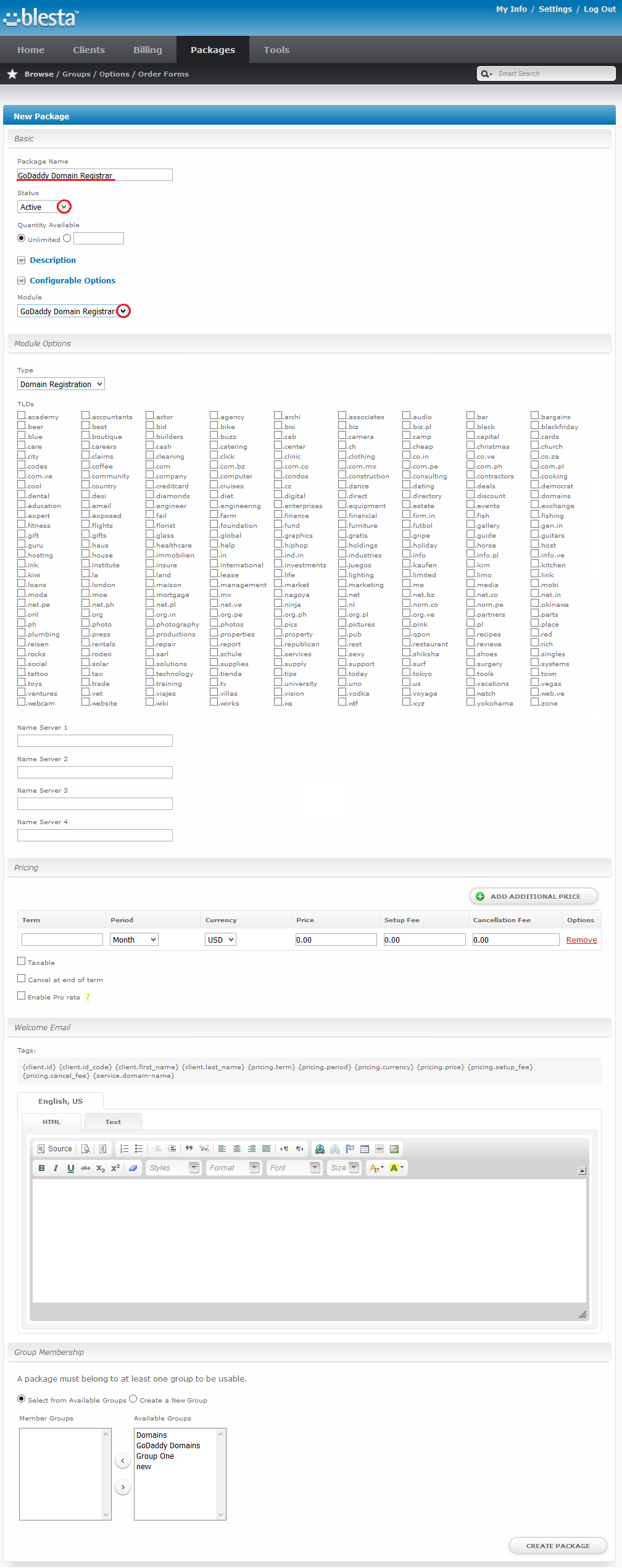Check the .academy TLD checkbox
The height and width of the screenshot is (1568, 622).
(x=22, y=415)
